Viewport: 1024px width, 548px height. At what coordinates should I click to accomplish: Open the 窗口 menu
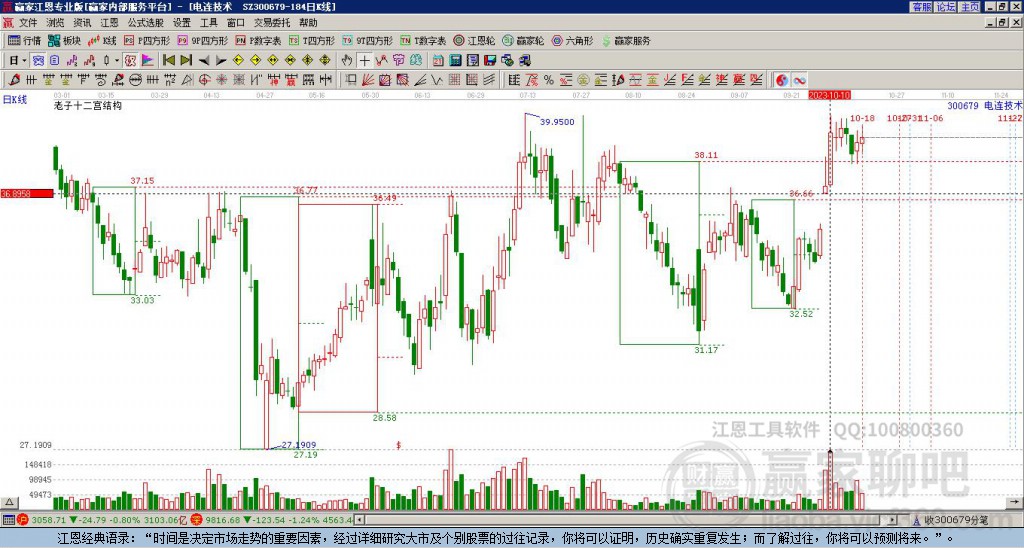[236, 23]
